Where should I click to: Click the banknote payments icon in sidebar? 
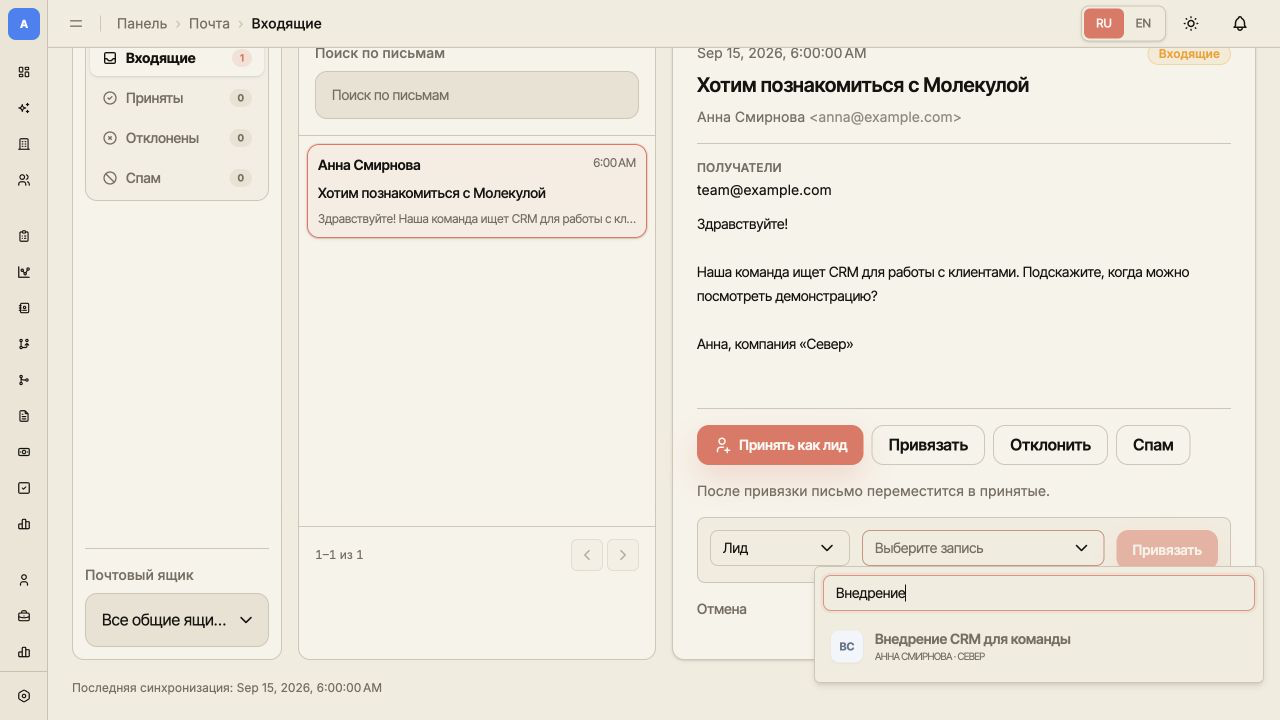24,452
